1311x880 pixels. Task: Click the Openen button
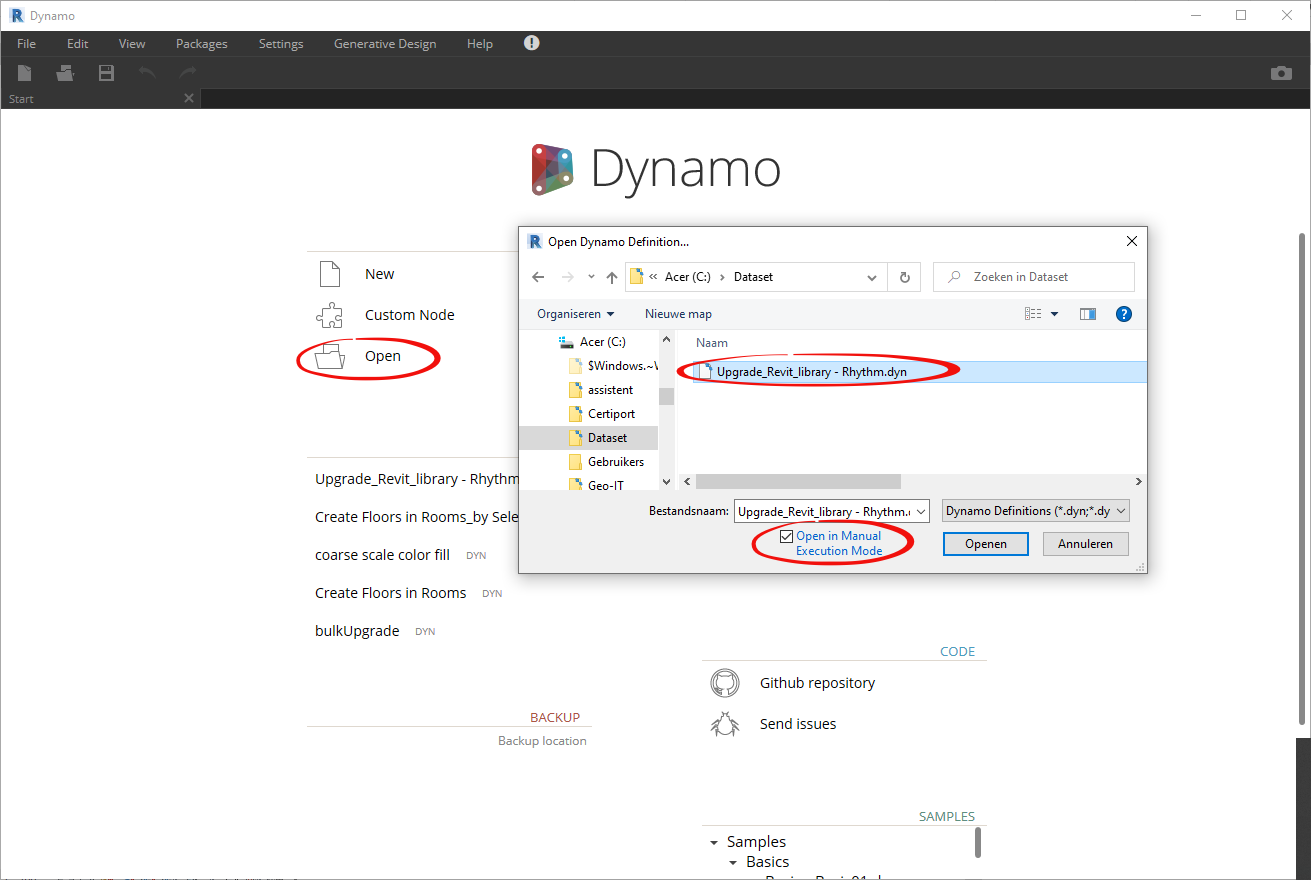[986, 544]
